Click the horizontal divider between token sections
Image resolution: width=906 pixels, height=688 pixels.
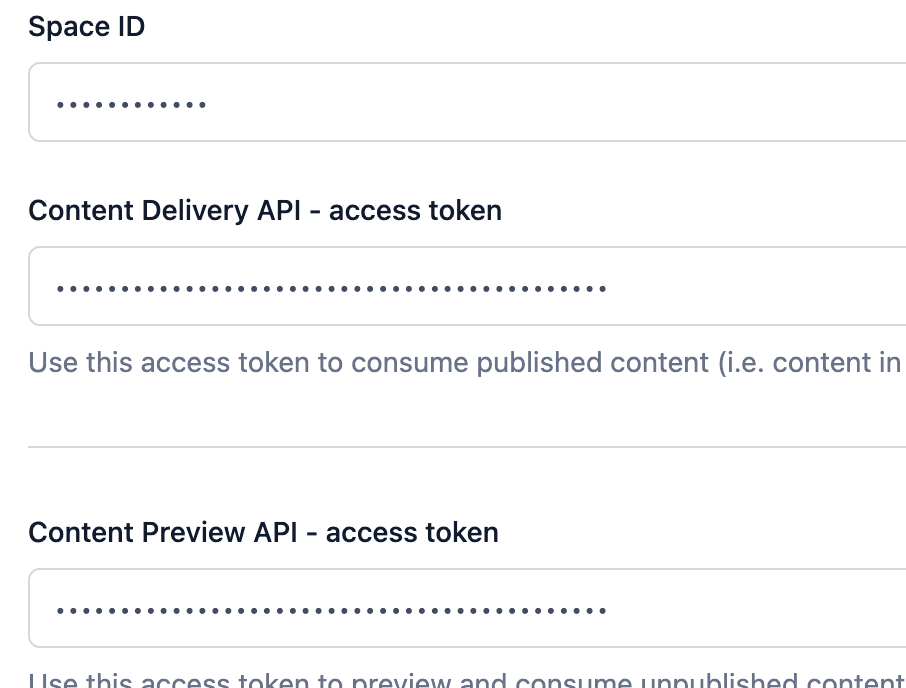(466, 447)
